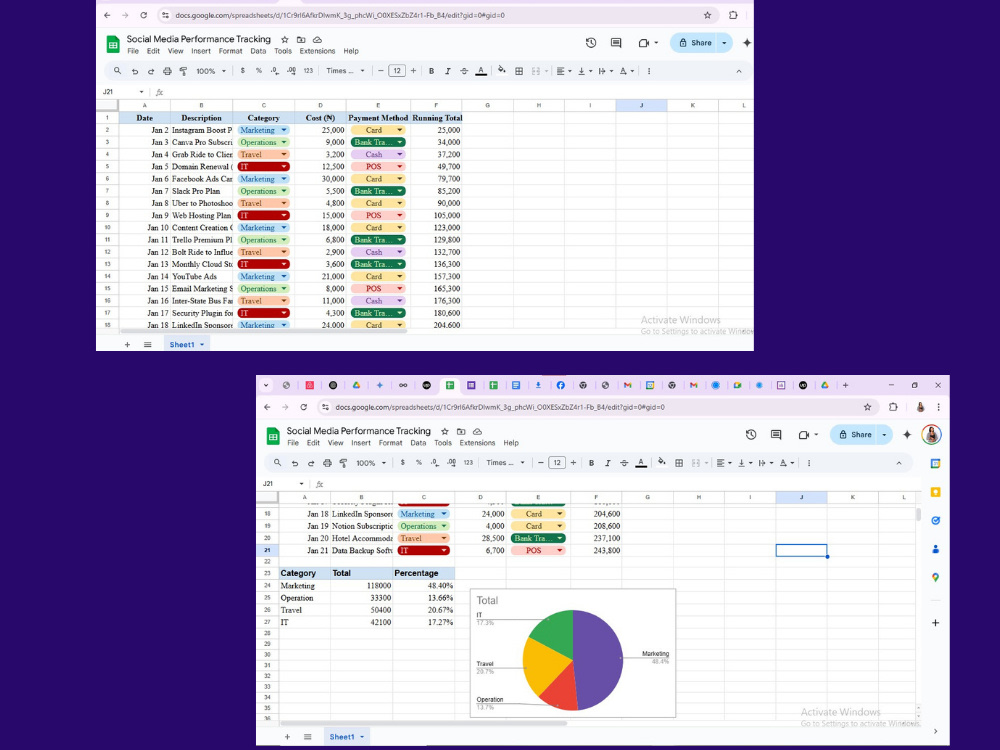Open comments icon in the upper window header
This screenshot has height=750, width=1000.
pyautogui.click(x=616, y=43)
